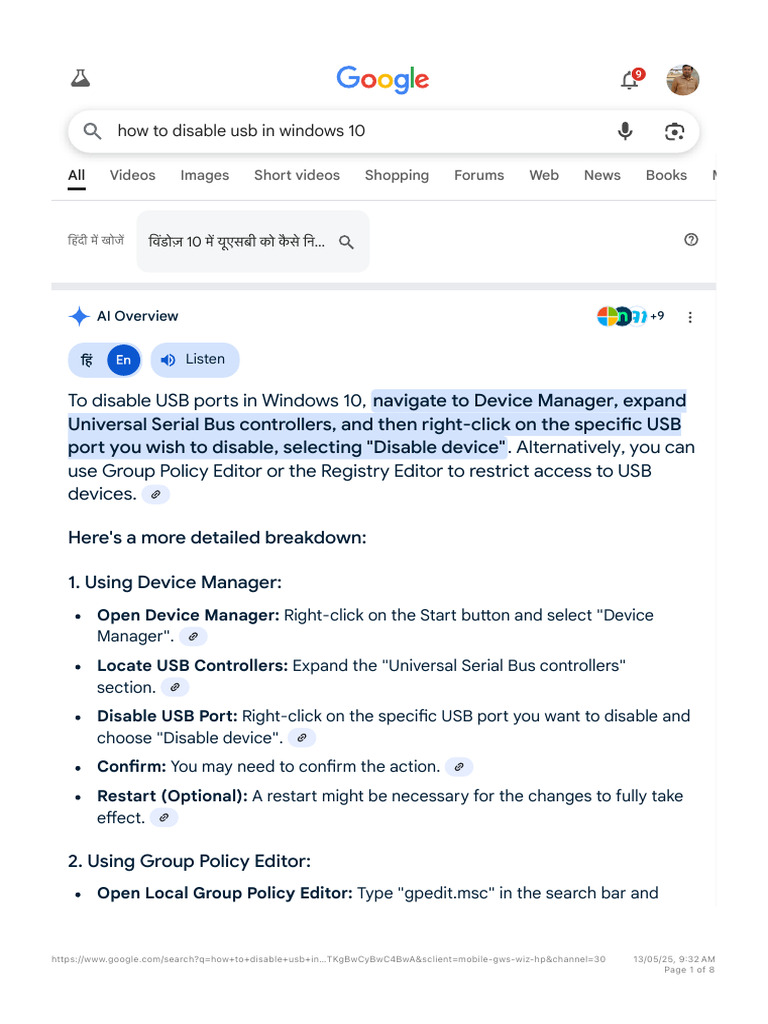This screenshot has width=768, height=1024.
Task: Click 'Locate USB Controllers:' bullet text
Action: (x=193, y=665)
